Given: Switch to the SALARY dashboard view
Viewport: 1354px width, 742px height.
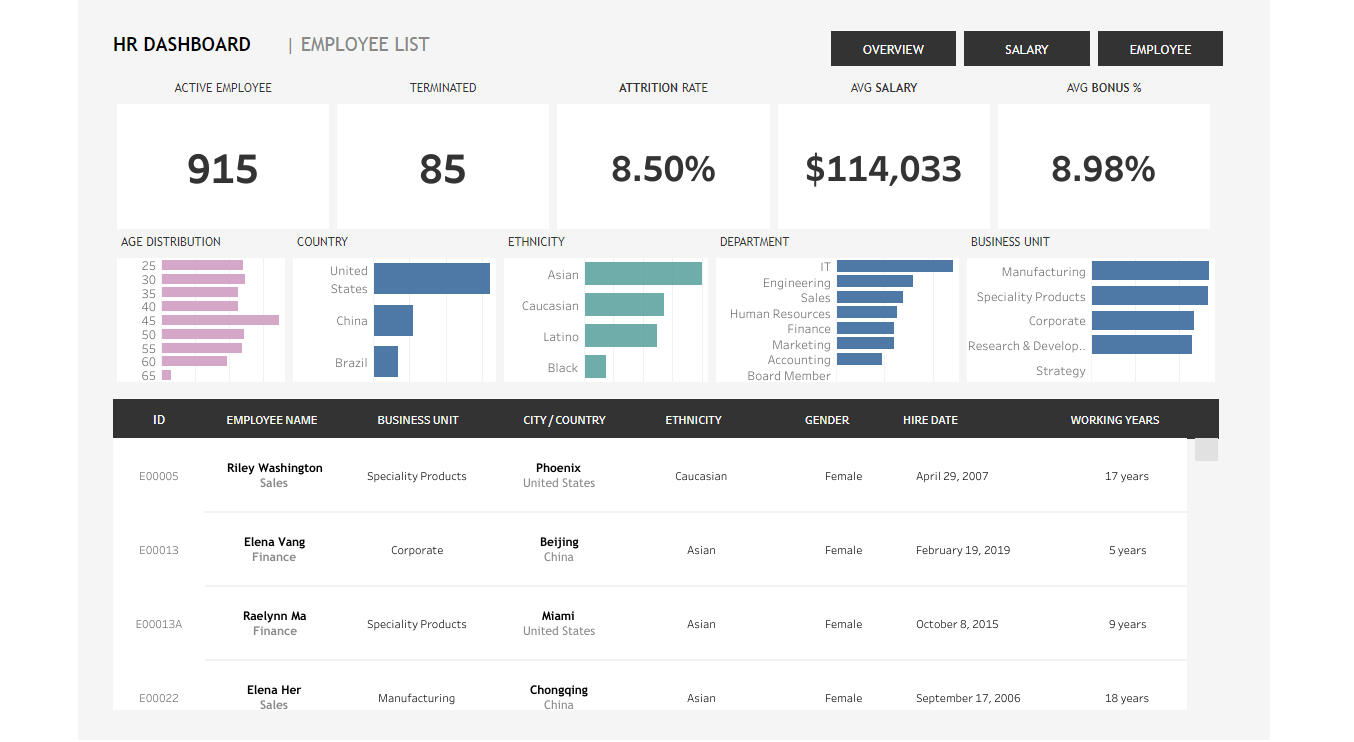Looking at the screenshot, I should pos(1026,49).
